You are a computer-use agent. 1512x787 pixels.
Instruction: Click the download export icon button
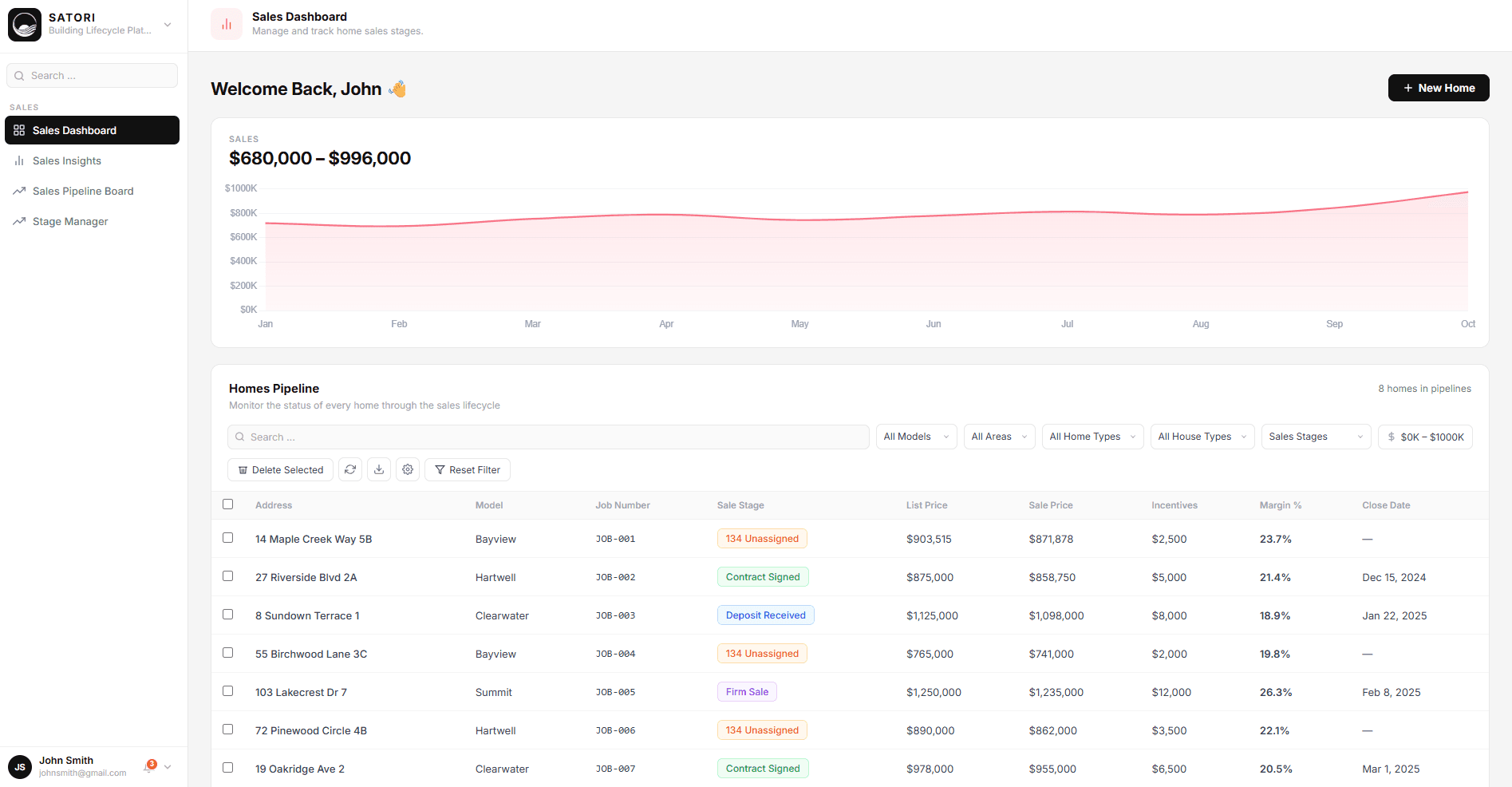click(x=379, y=469)
